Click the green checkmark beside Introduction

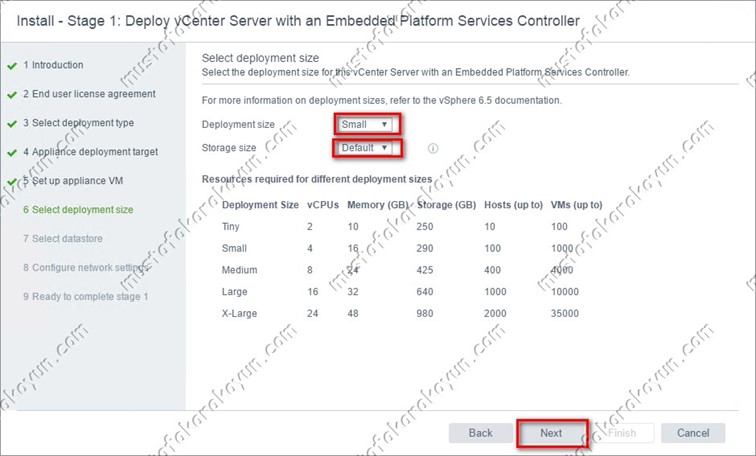coord(12,66)
